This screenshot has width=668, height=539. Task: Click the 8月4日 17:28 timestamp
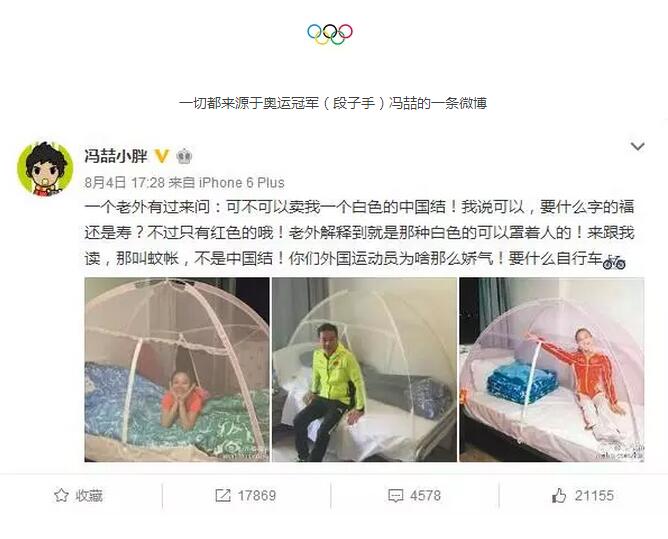click(124, 183)
